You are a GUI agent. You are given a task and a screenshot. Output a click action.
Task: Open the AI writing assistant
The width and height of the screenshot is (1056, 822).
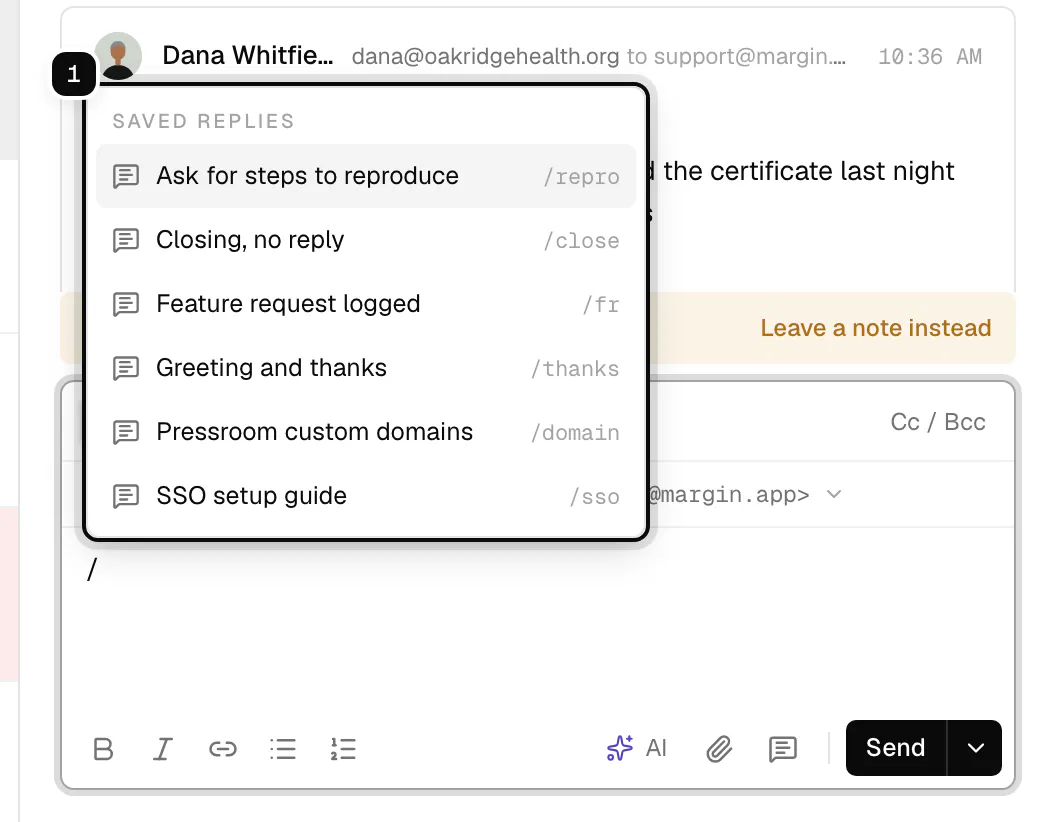click(x=636, y=748)
